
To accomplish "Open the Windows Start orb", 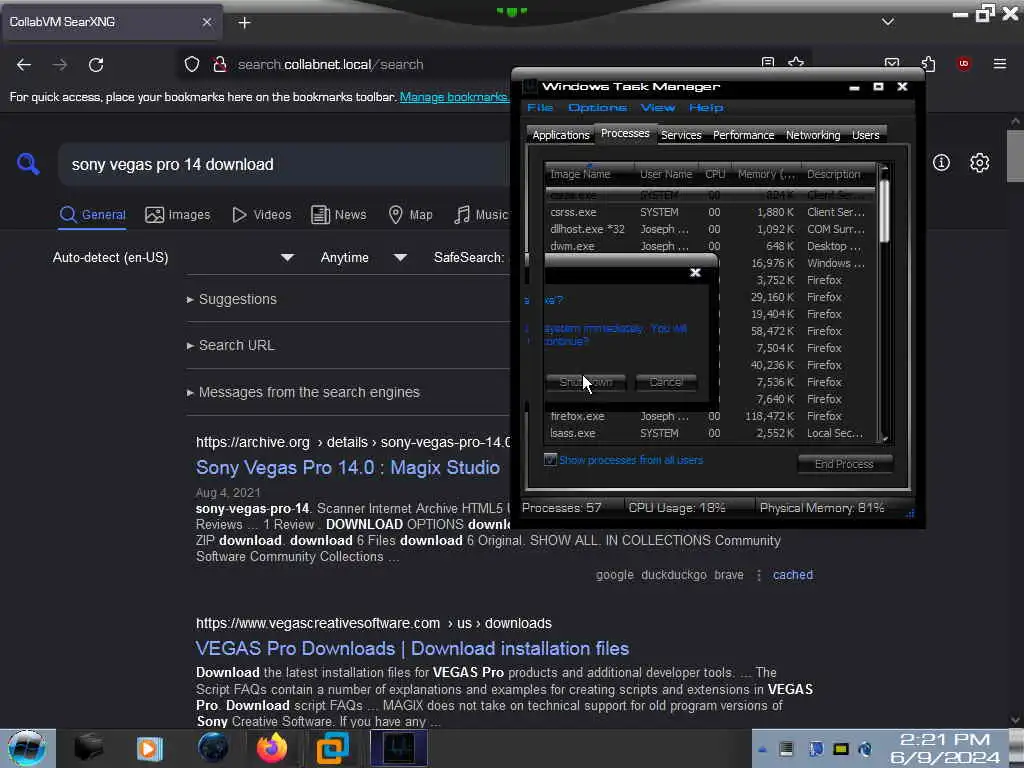I will (x=27, y=748).
